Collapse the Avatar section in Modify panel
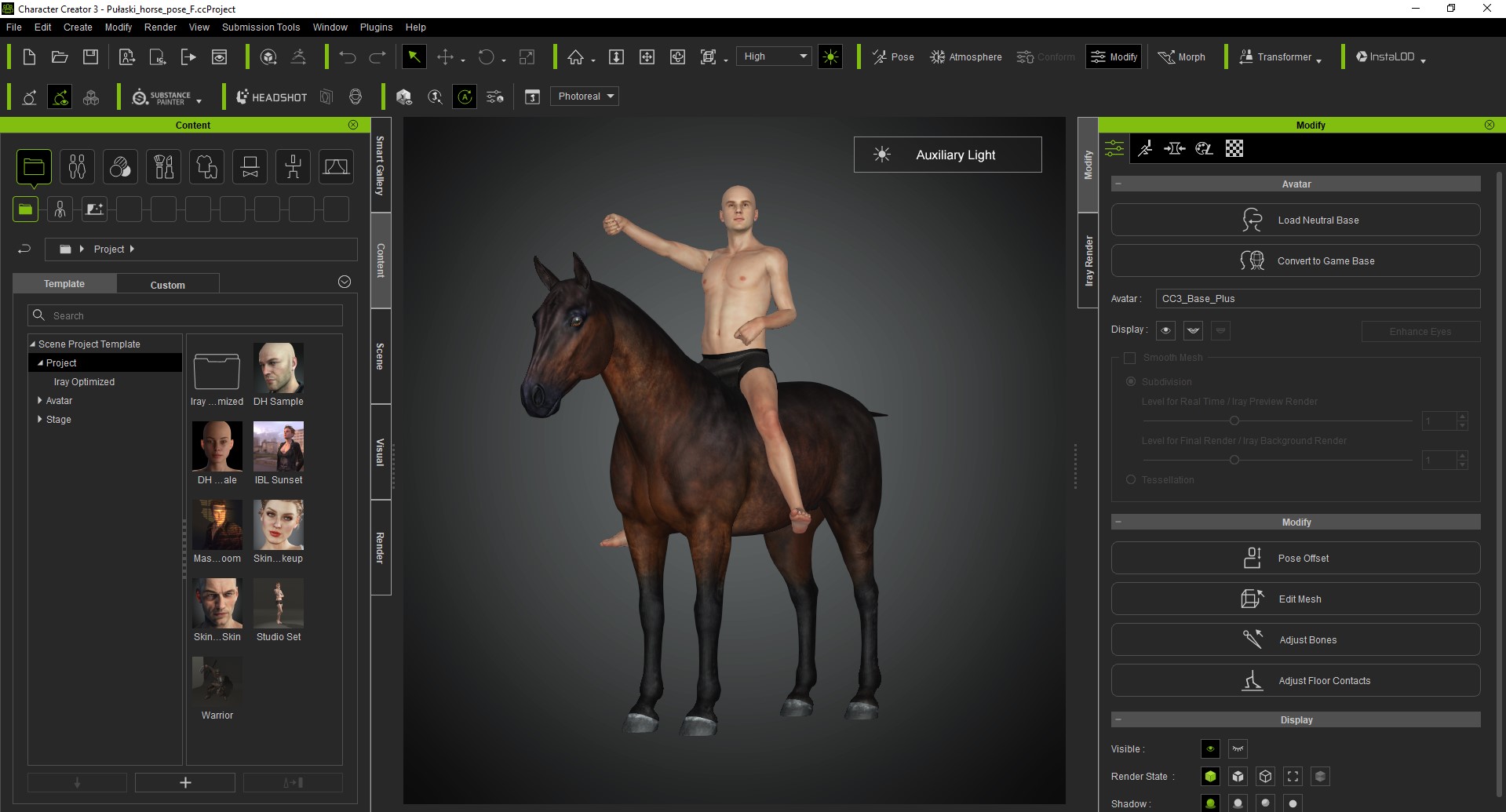Viewport: 1506px width, 812px height. click(1118, 184)
